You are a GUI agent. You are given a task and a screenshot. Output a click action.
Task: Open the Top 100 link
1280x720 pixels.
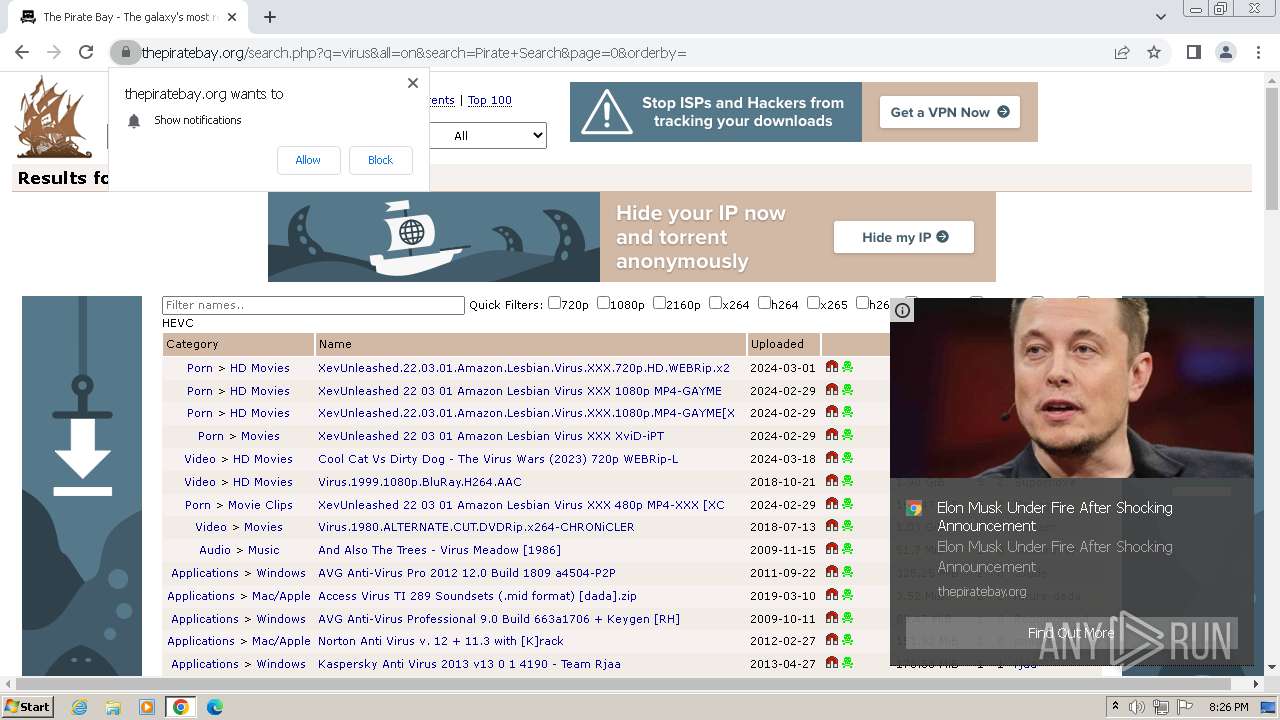[x=490, y=100]
